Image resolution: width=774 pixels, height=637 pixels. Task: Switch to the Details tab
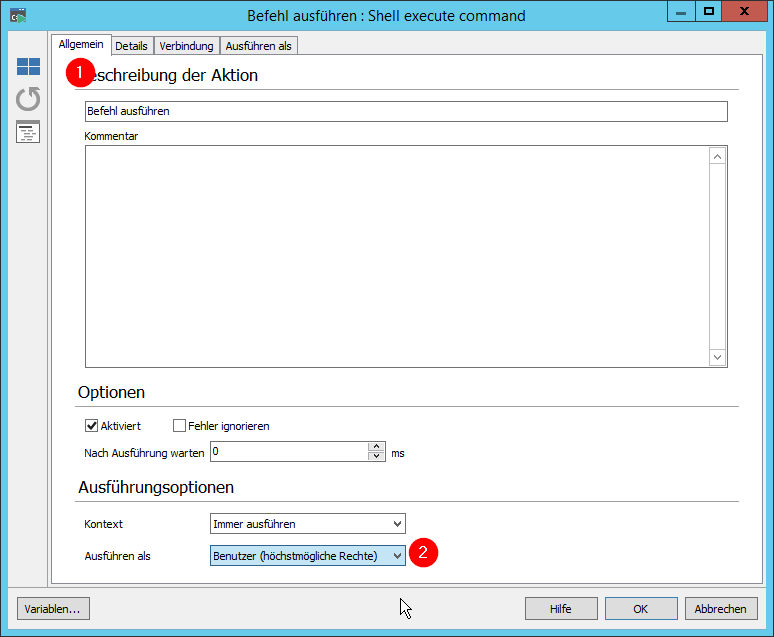click(131, 46)
